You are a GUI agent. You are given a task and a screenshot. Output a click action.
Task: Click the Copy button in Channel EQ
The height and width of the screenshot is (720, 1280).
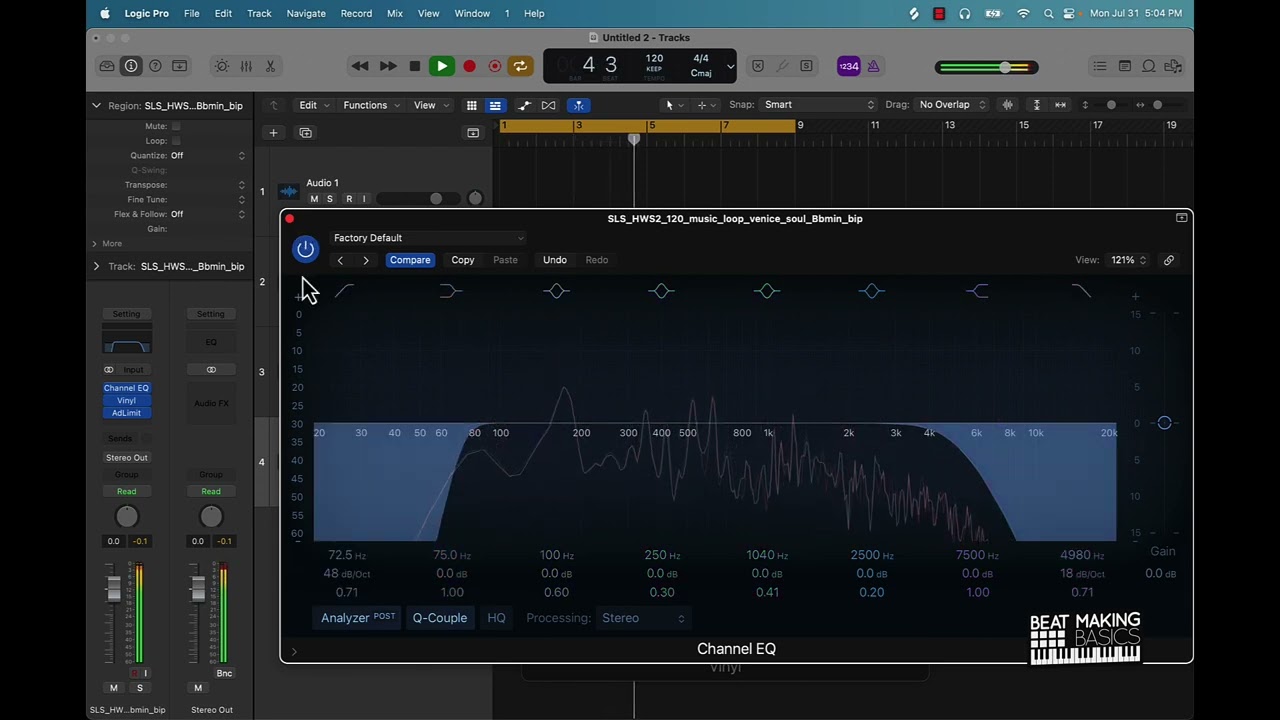tap(463, 260)
